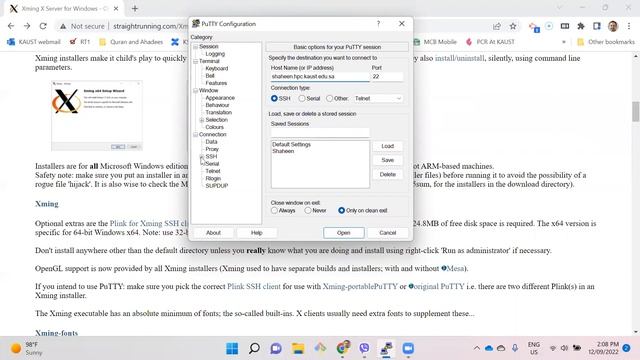Select the Serial connection type radio
640x360 pixels.
[x=302, y=98]
